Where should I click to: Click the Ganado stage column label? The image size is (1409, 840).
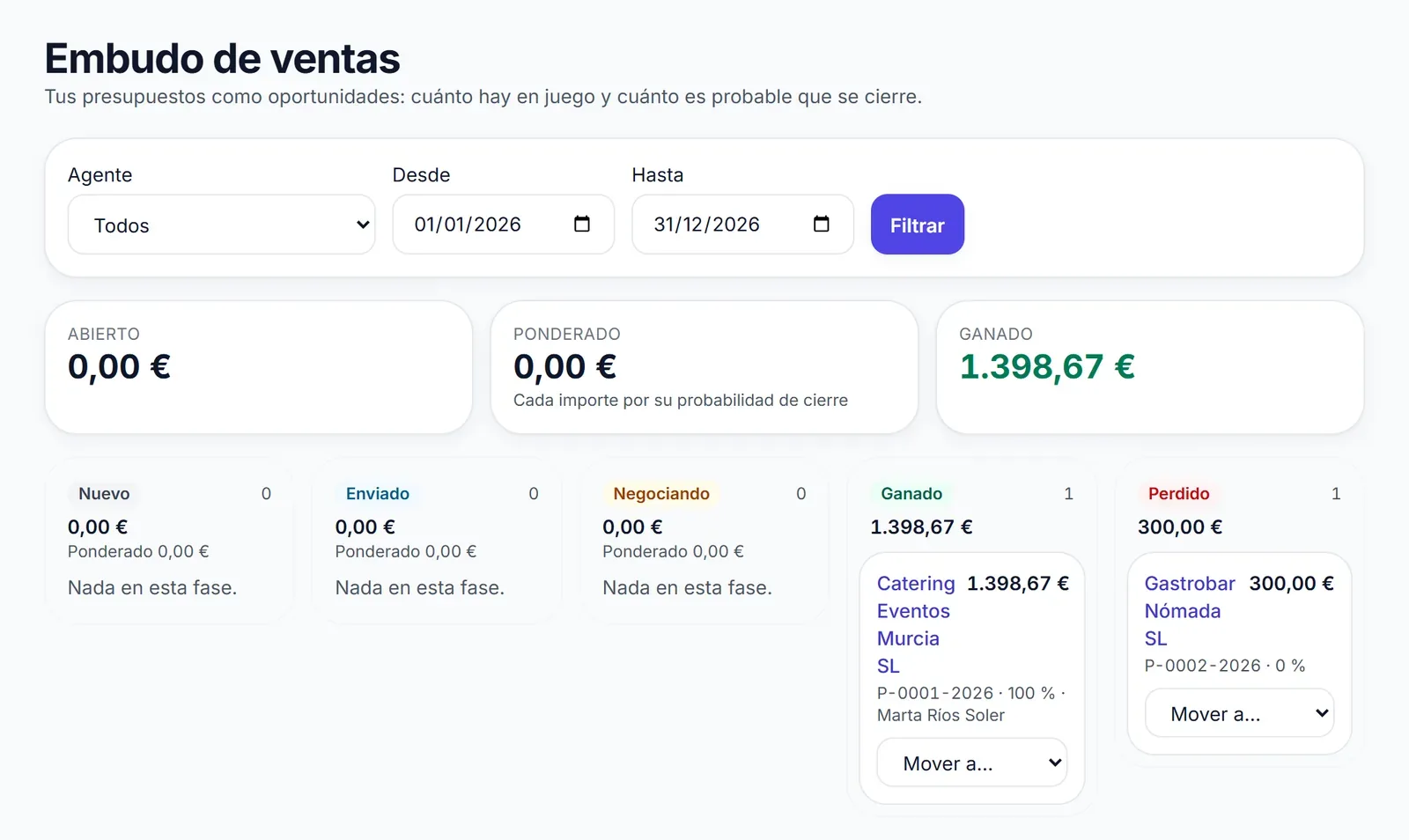coord(911,494)
